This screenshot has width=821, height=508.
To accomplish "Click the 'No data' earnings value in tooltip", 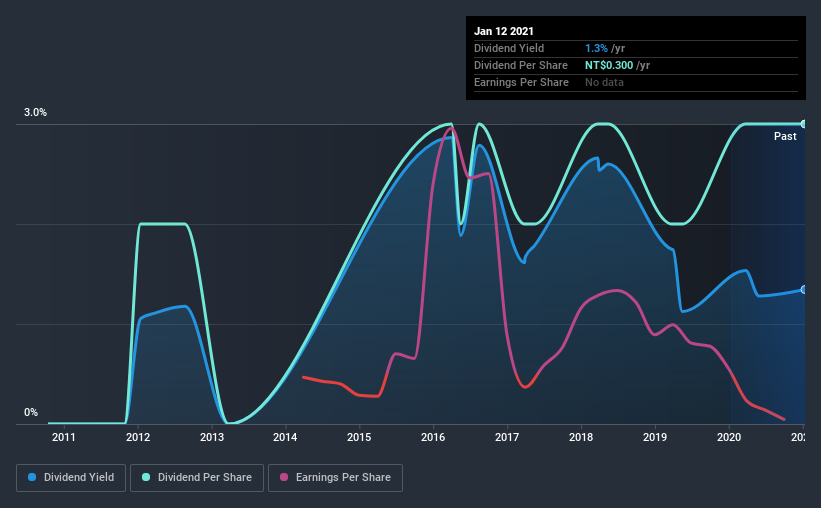I will (604, 82).
